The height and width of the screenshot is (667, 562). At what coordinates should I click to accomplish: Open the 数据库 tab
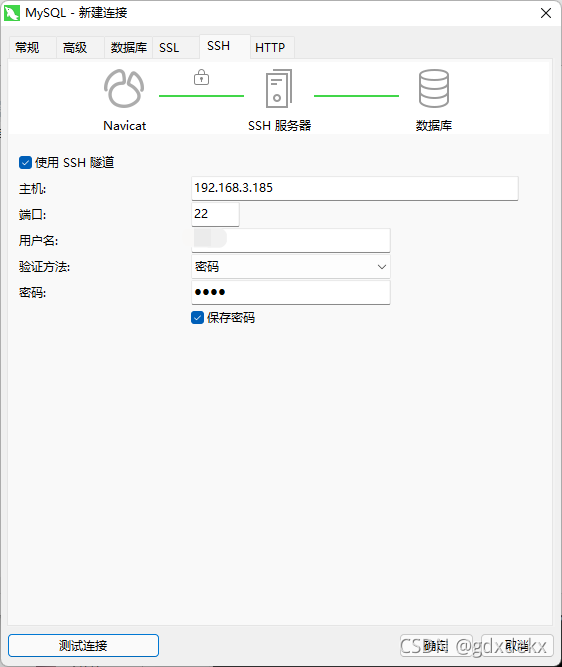128,47
